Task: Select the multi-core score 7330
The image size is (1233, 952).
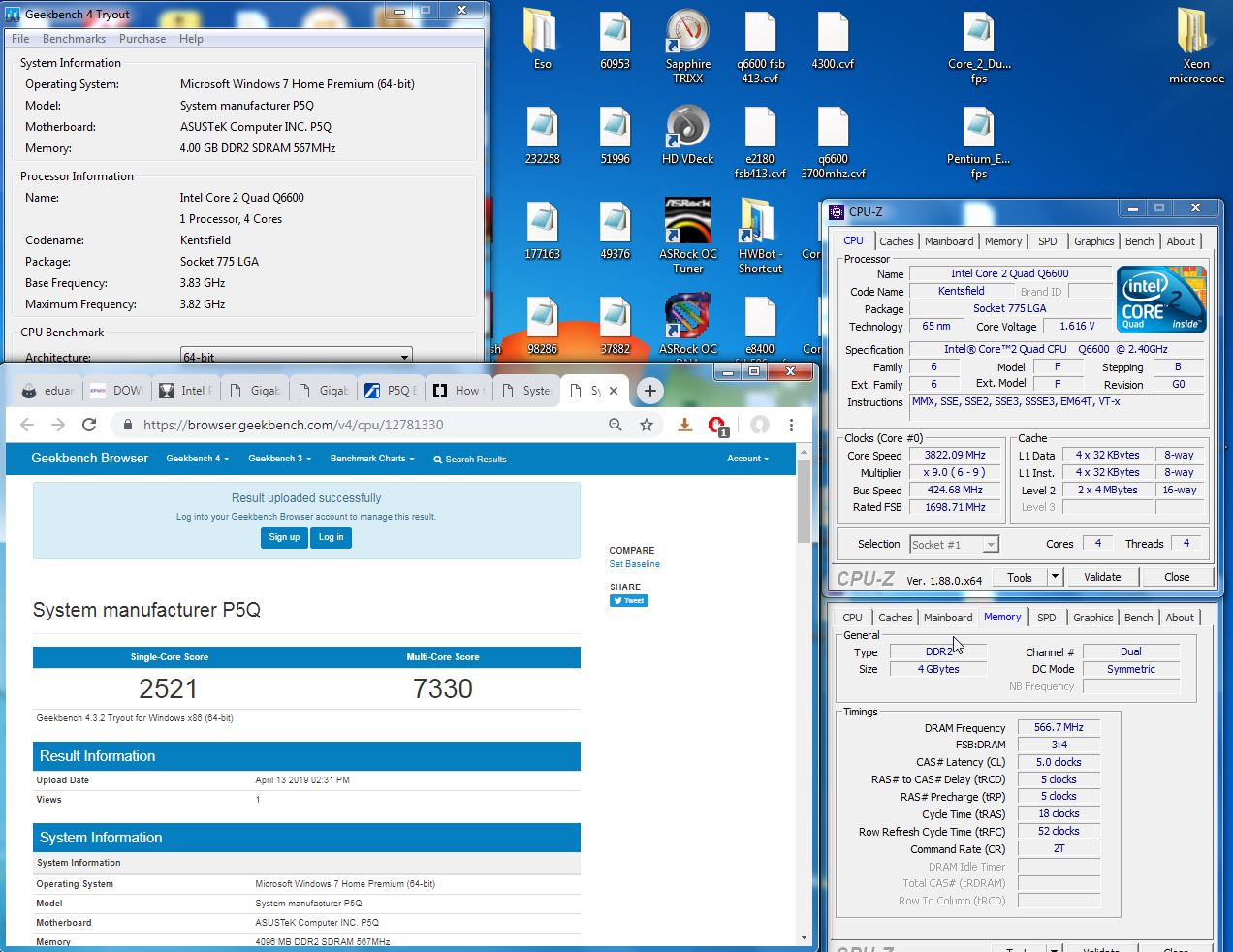Action: (443, 689)
